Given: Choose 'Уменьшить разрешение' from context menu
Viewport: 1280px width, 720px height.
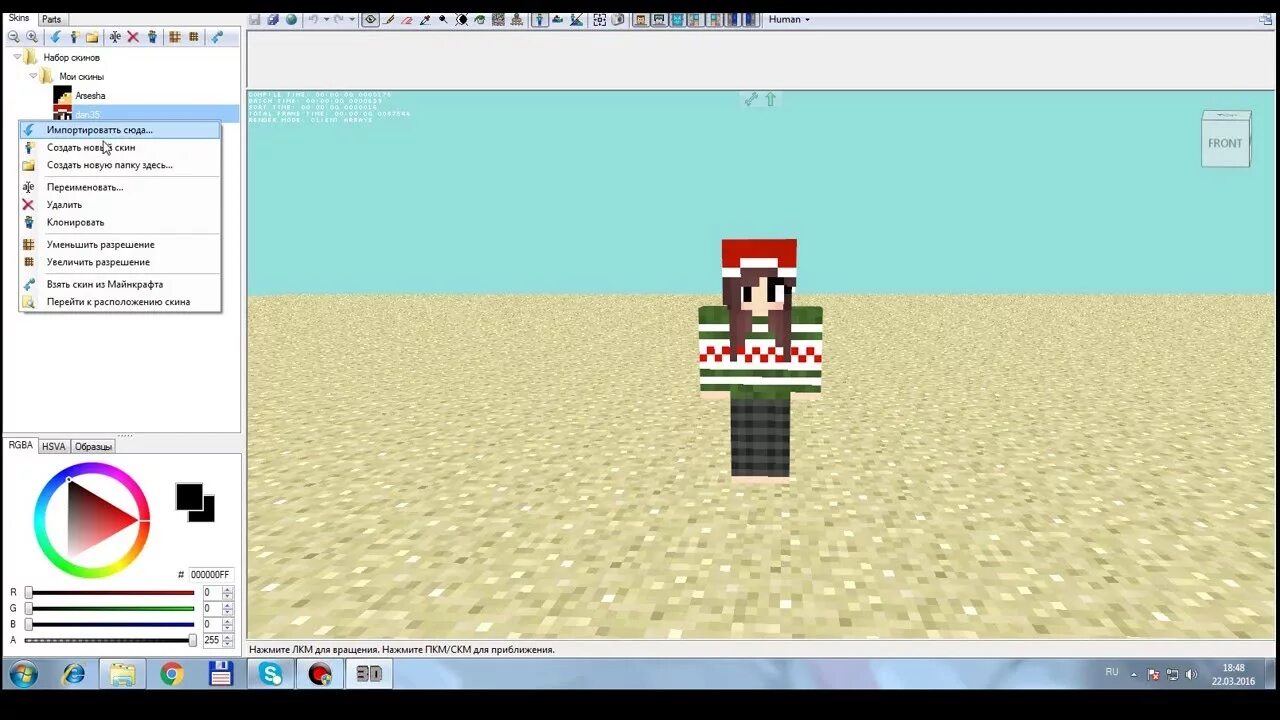Looking at the screenshot, I should [x=120, y=244].
